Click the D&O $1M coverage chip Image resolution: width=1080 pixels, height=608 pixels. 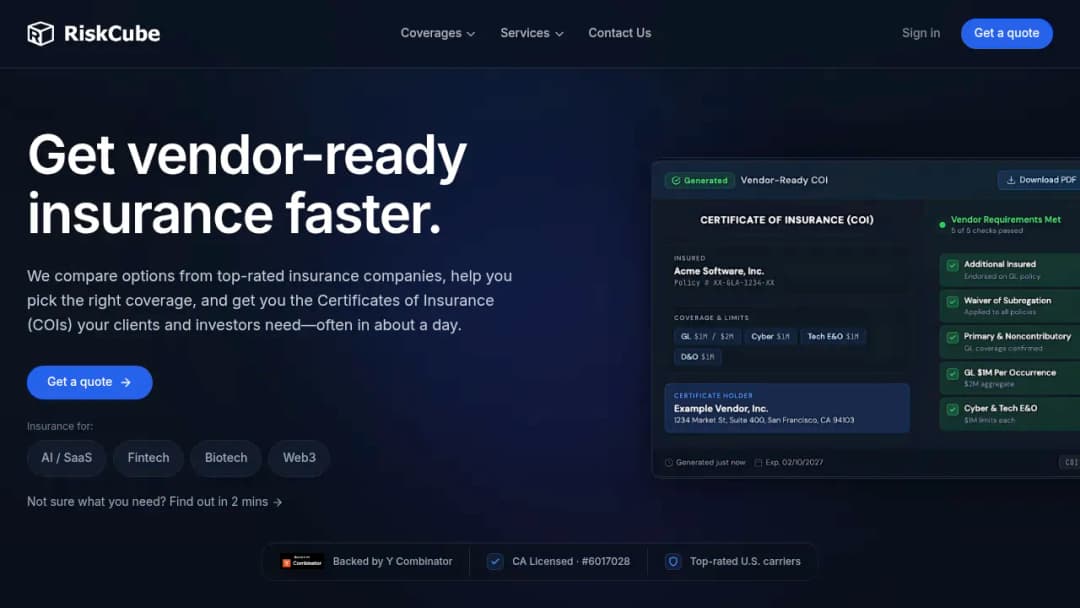coord(698,357)
